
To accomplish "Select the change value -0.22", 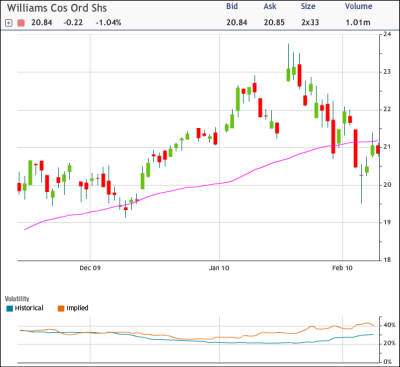I will point(73,23).
